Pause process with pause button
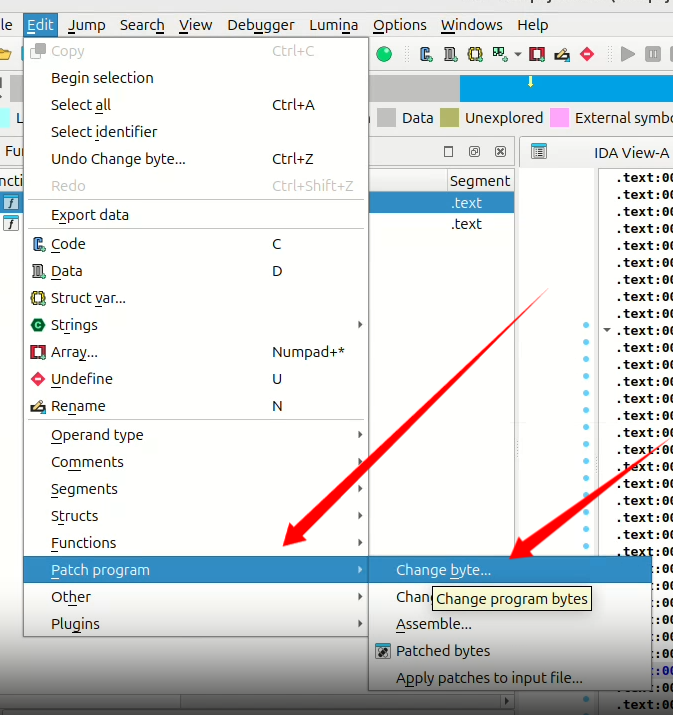Viewport: 673px width, 715px height. pos(653,54)
